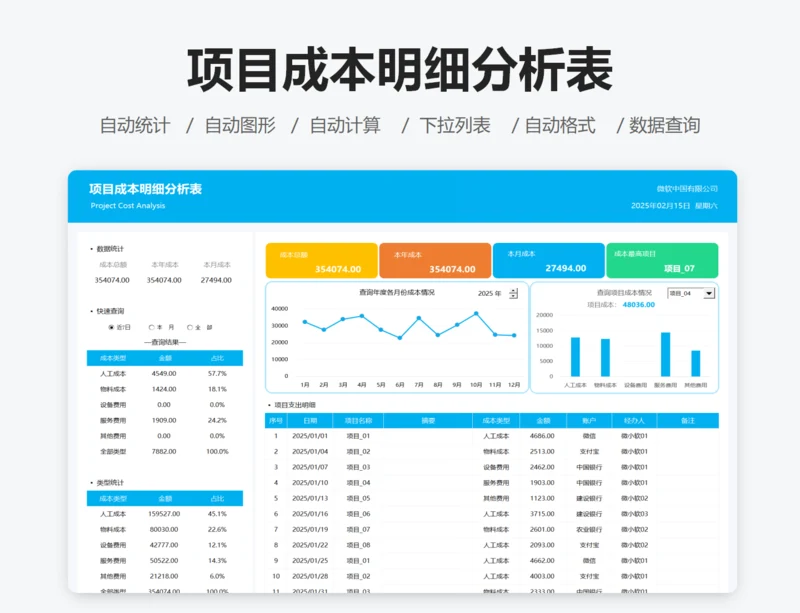Viewport: 800px width, 613px height.
Task: Click the 人工成本 bar in the project chart
Action: (x=575, y=357)
